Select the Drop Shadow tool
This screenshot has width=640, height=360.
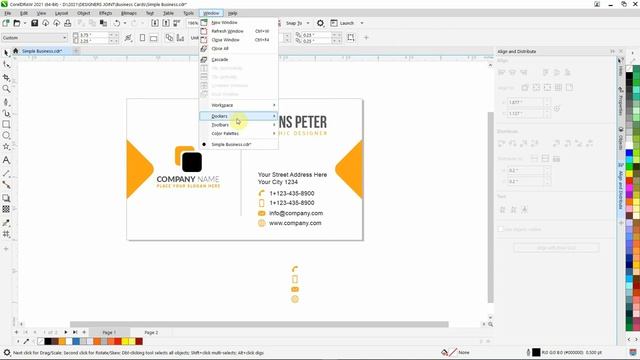click(x=6, y=198)
